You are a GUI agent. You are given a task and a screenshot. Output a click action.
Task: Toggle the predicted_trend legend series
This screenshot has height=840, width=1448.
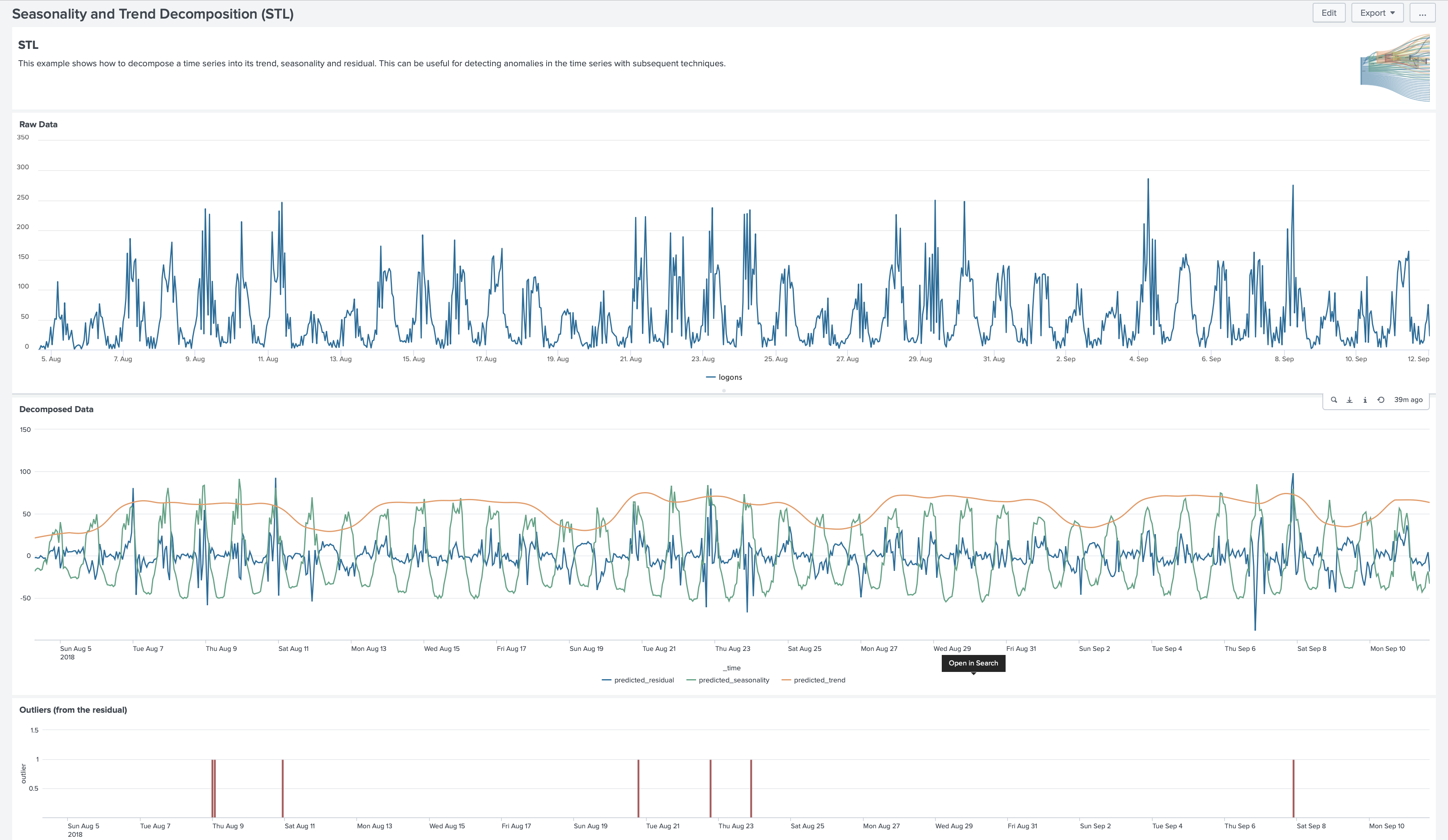coord(819,680)
